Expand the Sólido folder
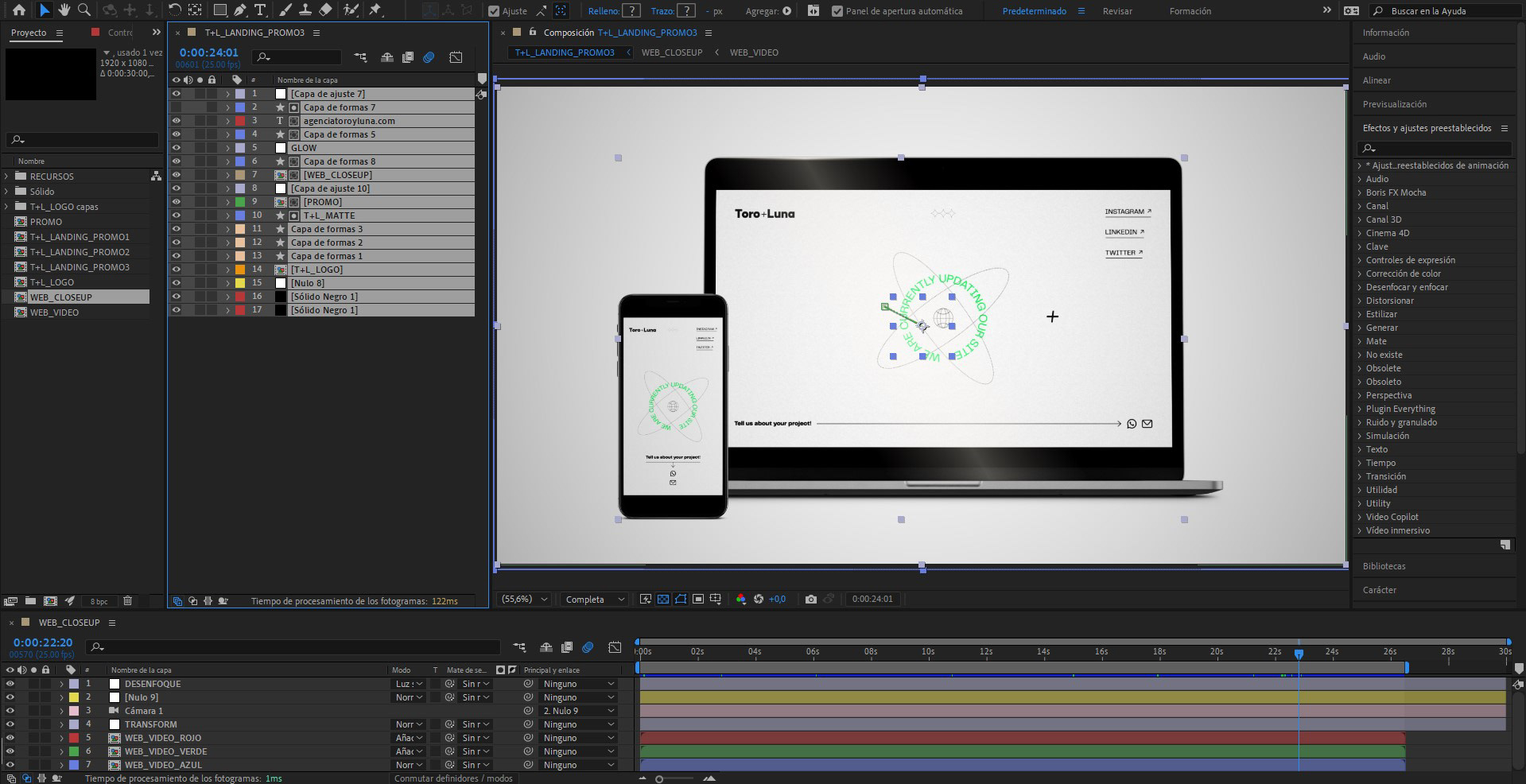1526x784 pixels. [7, 192]
